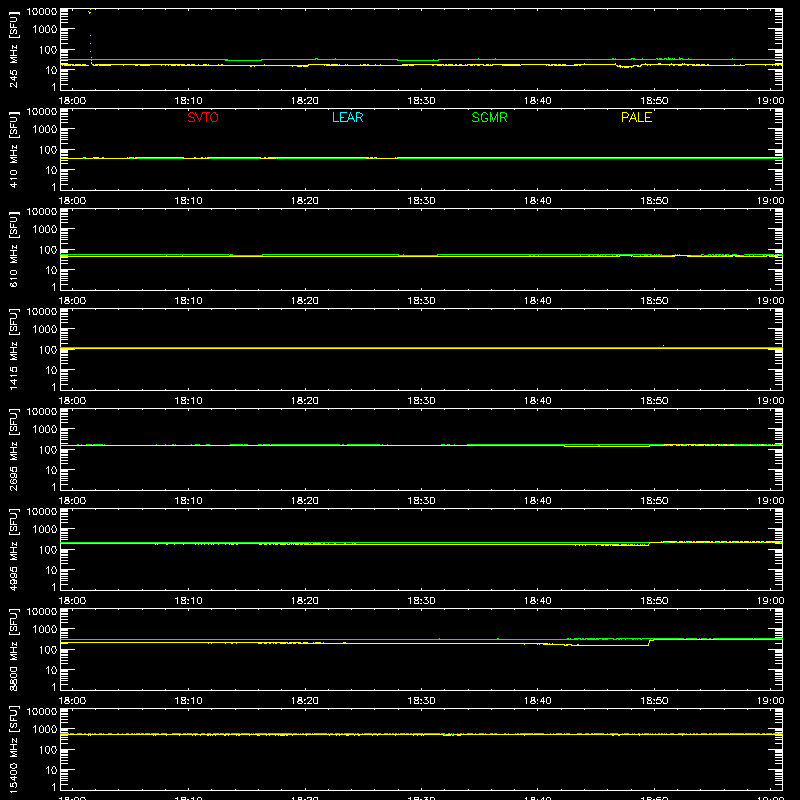Select the 410 MHz [SFU] axis title
Screen dimensions: 800x800
tap(14, 149)
